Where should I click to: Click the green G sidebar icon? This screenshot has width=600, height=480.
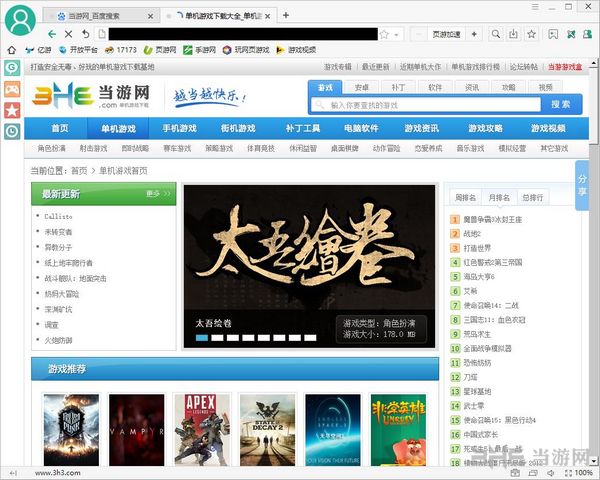coord(12,68)
